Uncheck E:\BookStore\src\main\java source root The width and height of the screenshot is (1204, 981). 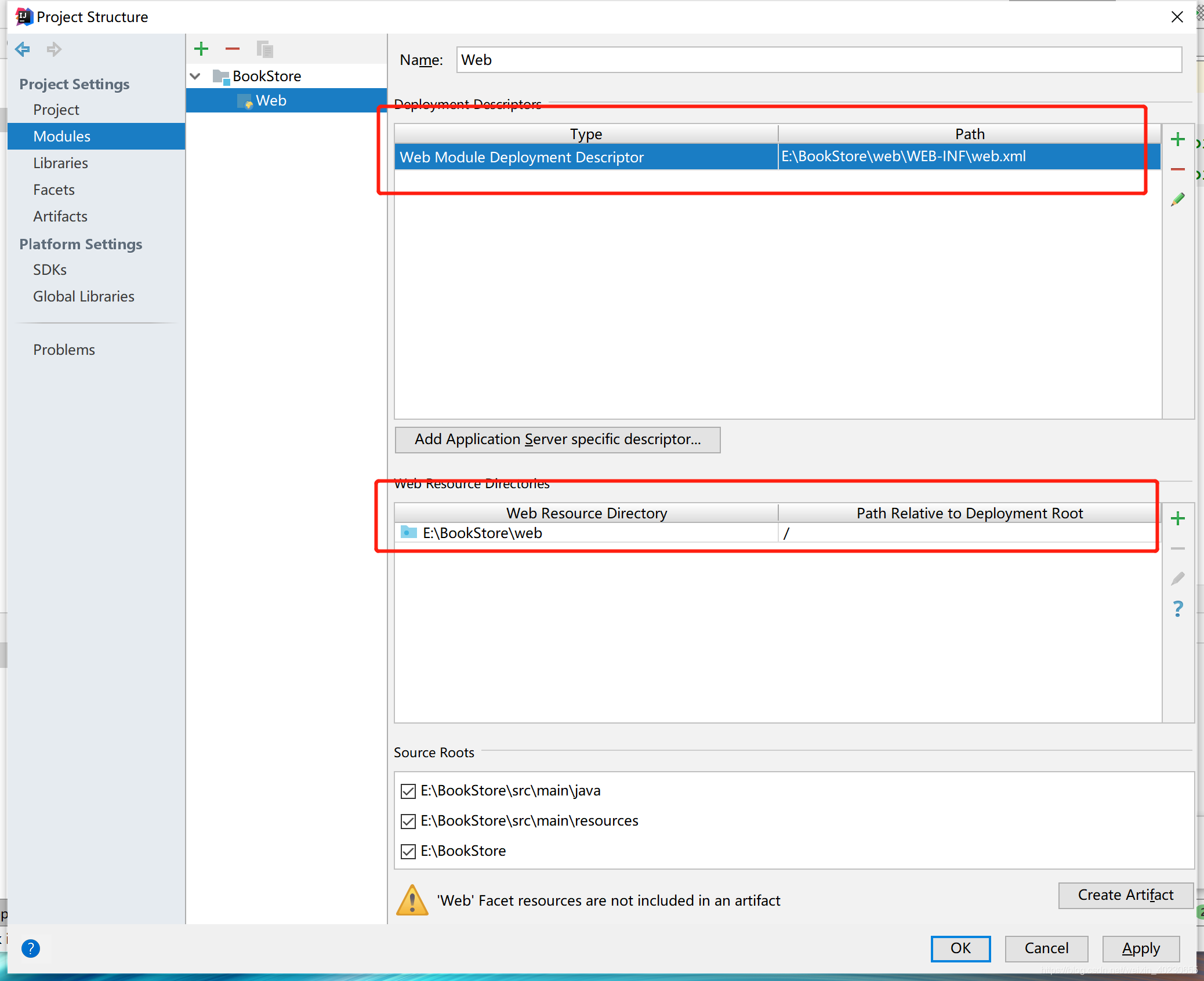click(408, 791)
